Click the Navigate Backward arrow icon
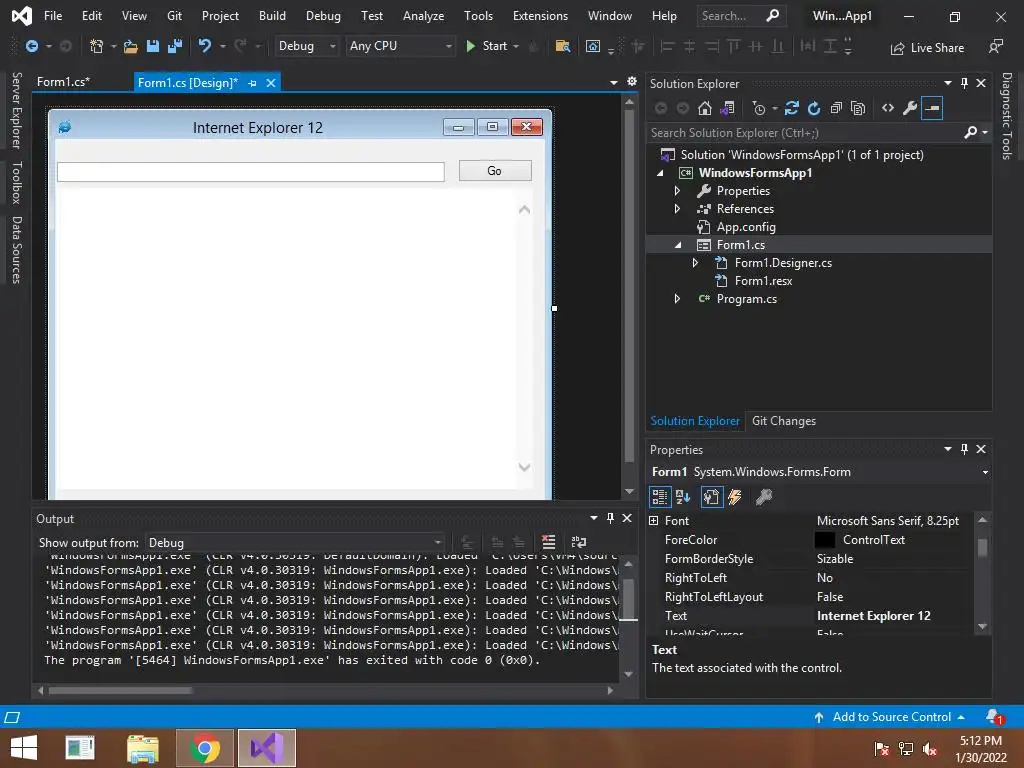 tap(31, 46)
